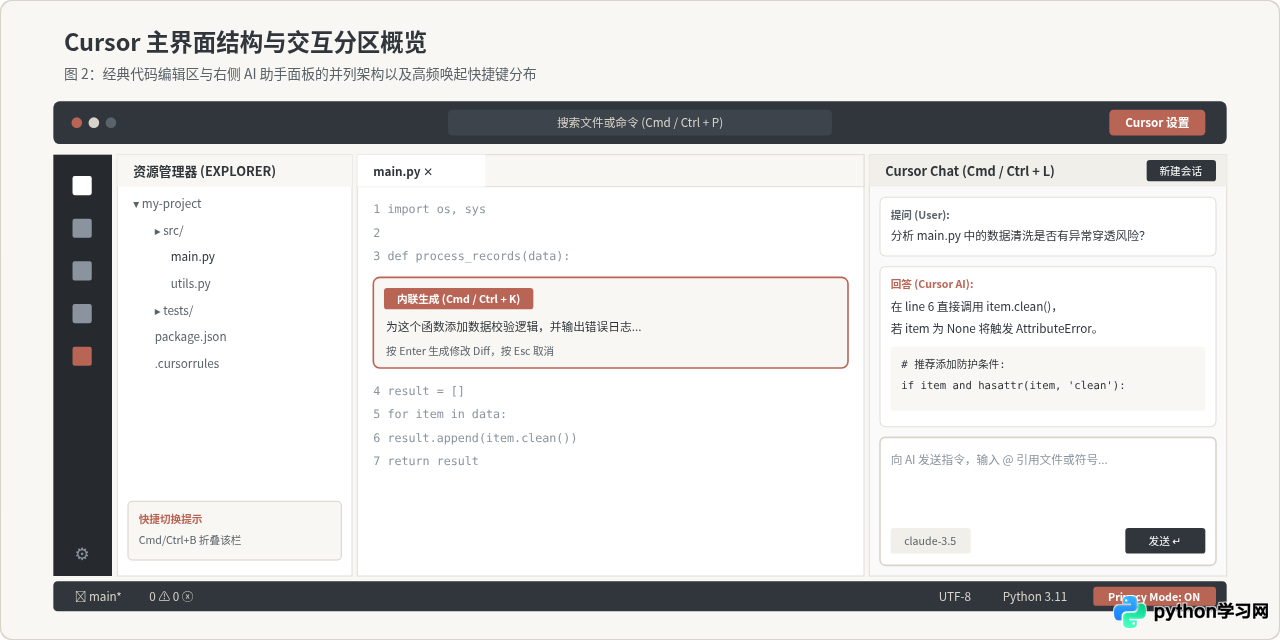Open the errors and warnings count in the status bar
Viewport: 1280px width, 640px height.
point(171,596)
